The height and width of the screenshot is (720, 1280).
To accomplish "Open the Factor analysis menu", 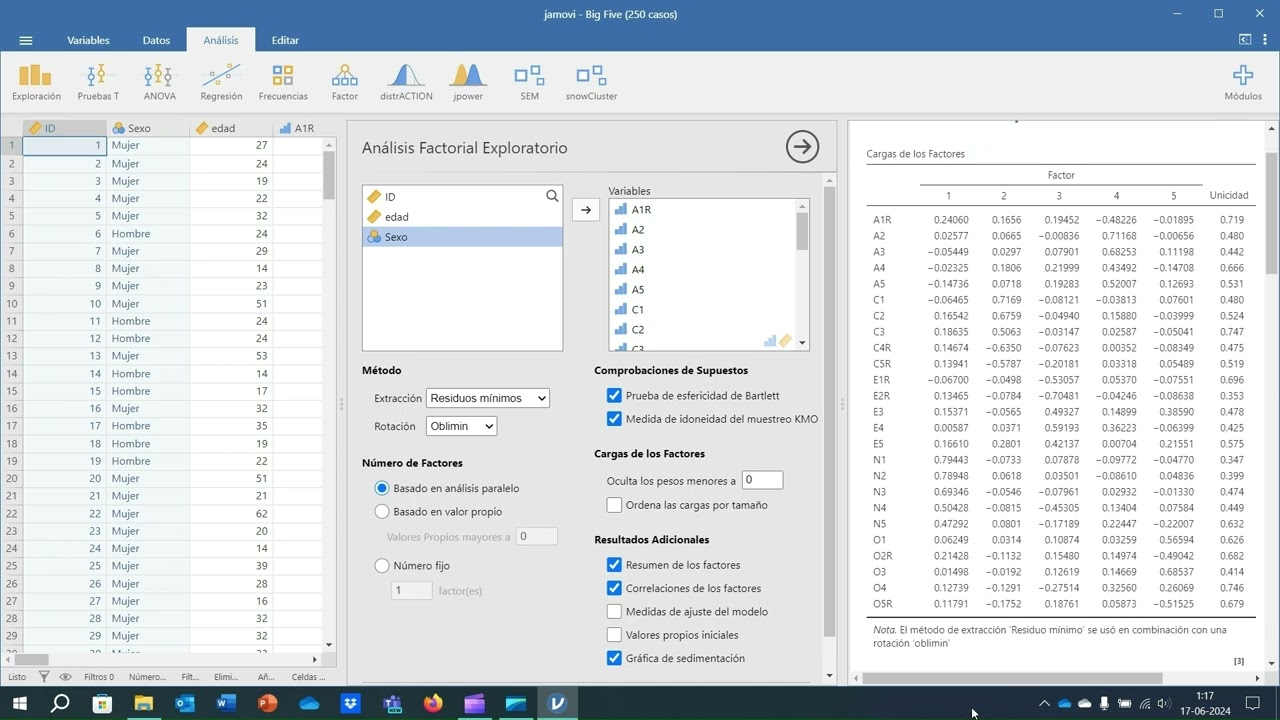I will (345, 82).
